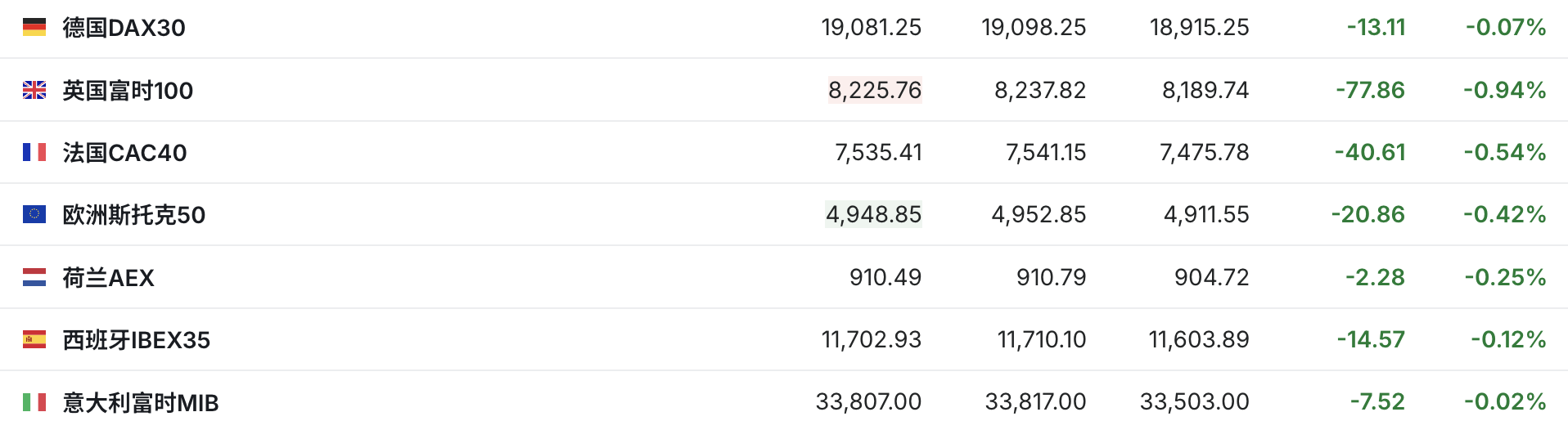Click the Italian flag icon

point(34,401)
